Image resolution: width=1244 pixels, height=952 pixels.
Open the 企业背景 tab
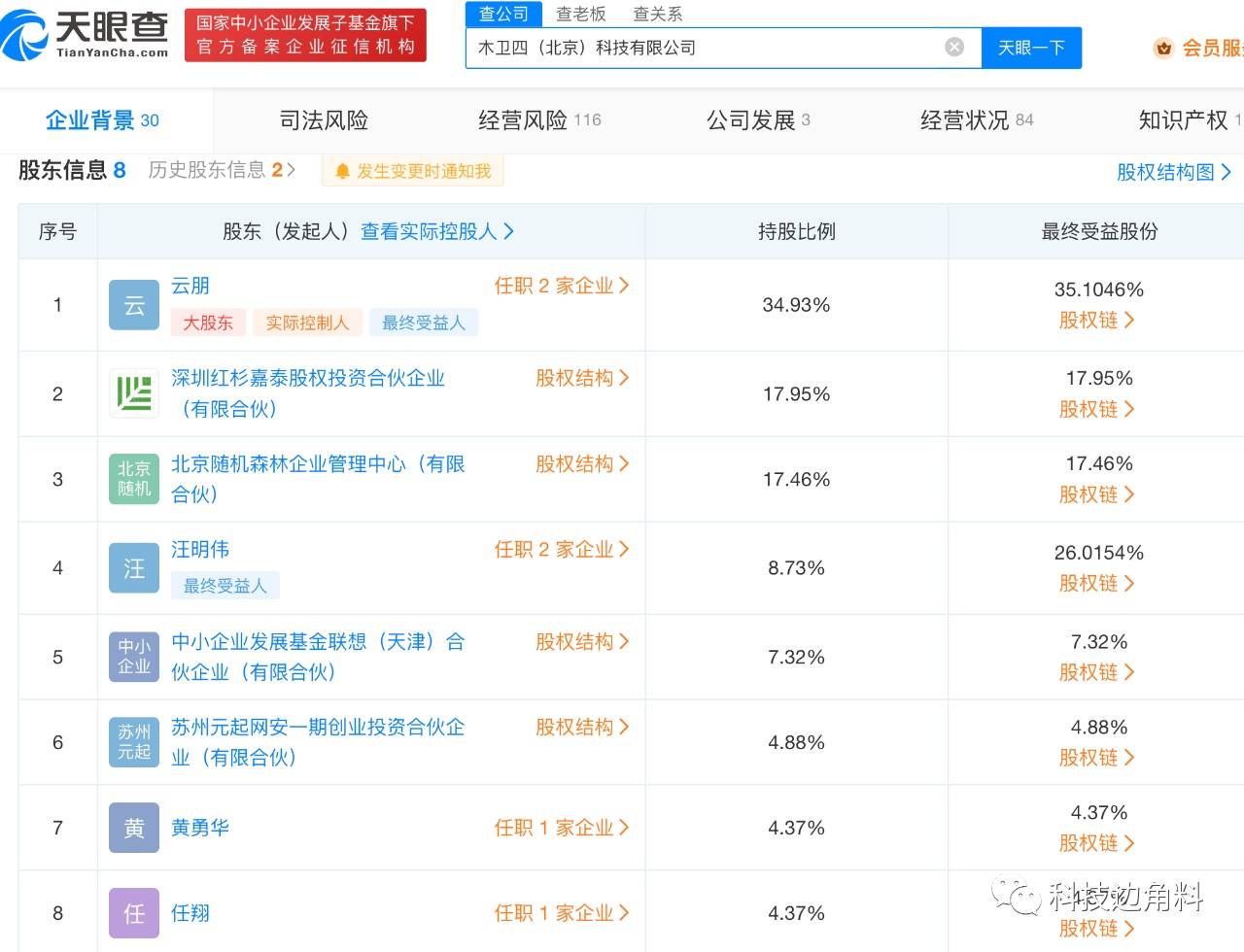coord(102,120)
